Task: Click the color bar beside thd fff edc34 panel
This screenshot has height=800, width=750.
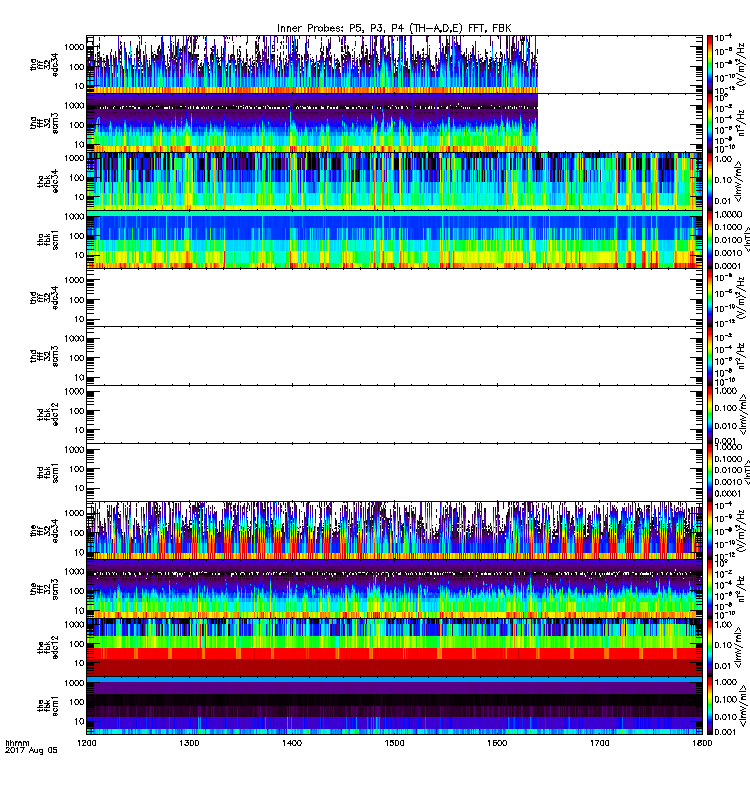Action: point(709,297)
